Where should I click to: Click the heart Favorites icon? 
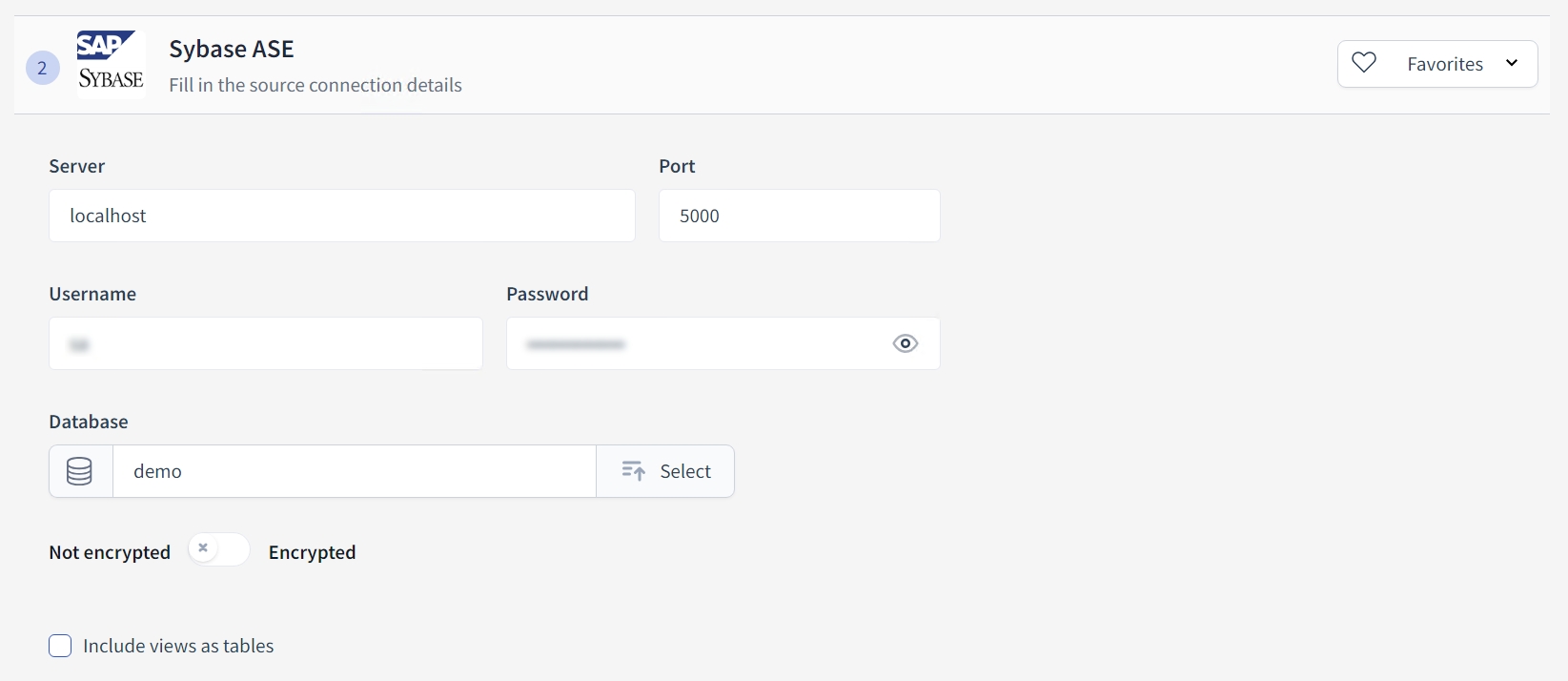1364,63
